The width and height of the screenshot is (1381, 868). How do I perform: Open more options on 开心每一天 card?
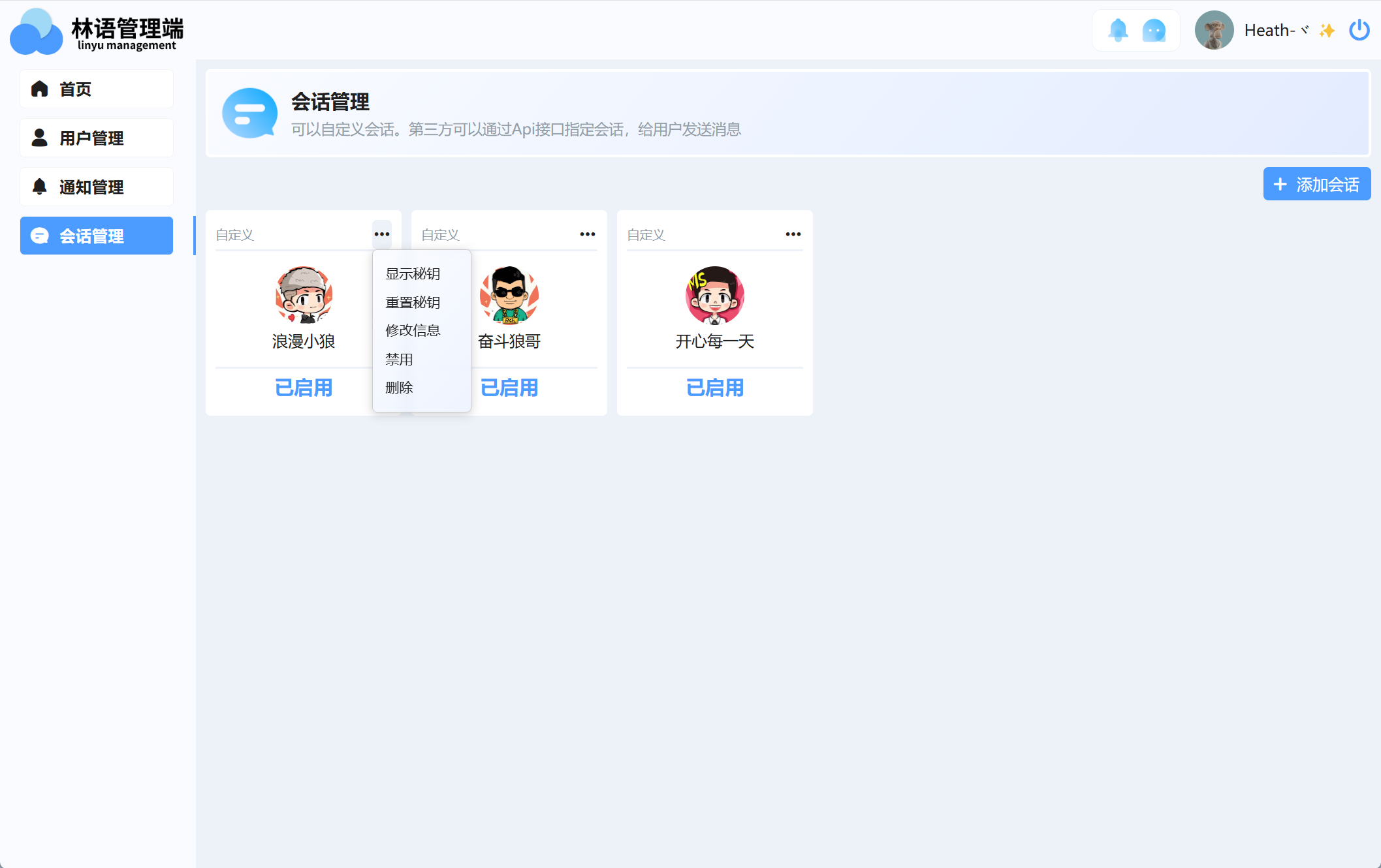pyautogui.click(x=793, y=234)
